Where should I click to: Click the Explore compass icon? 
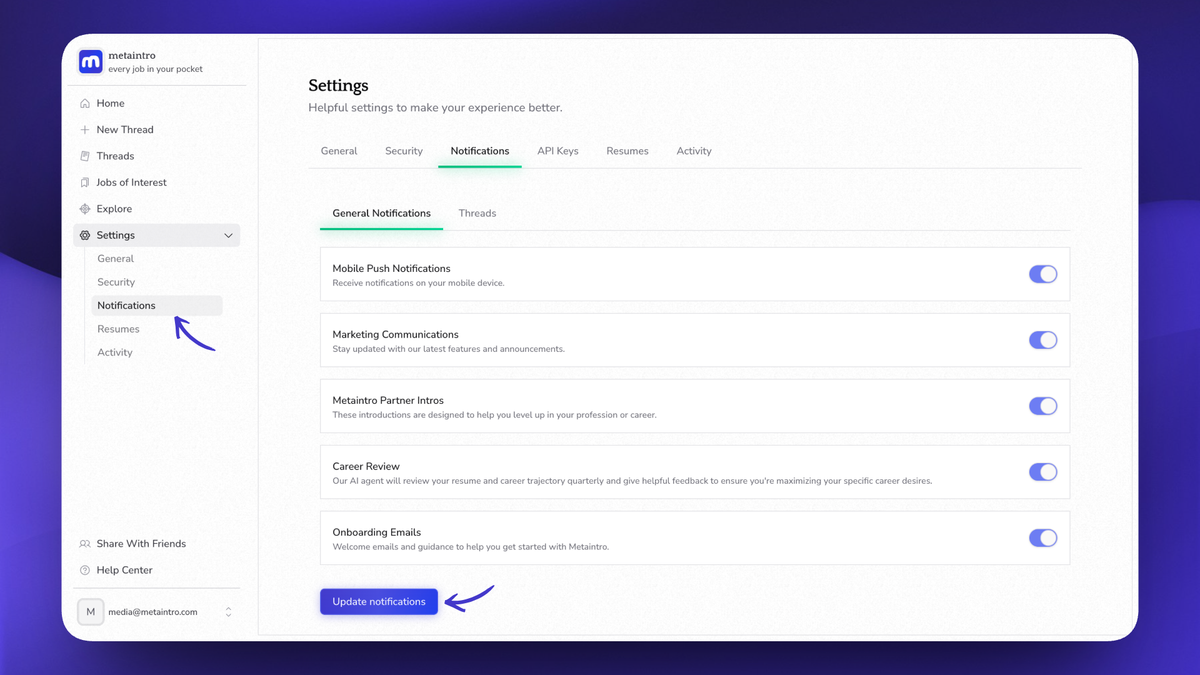point(85,209)
